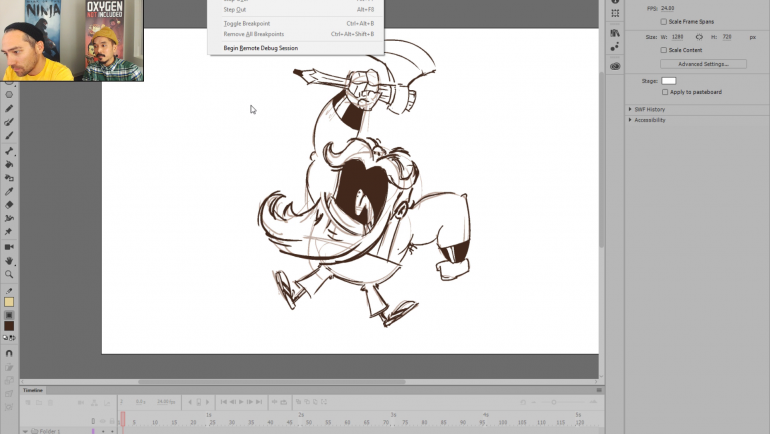Viewport: 770px width, 434px height.
Task: Open the Creative Cloud Libraries panel icon
Action: coord(615,67)
